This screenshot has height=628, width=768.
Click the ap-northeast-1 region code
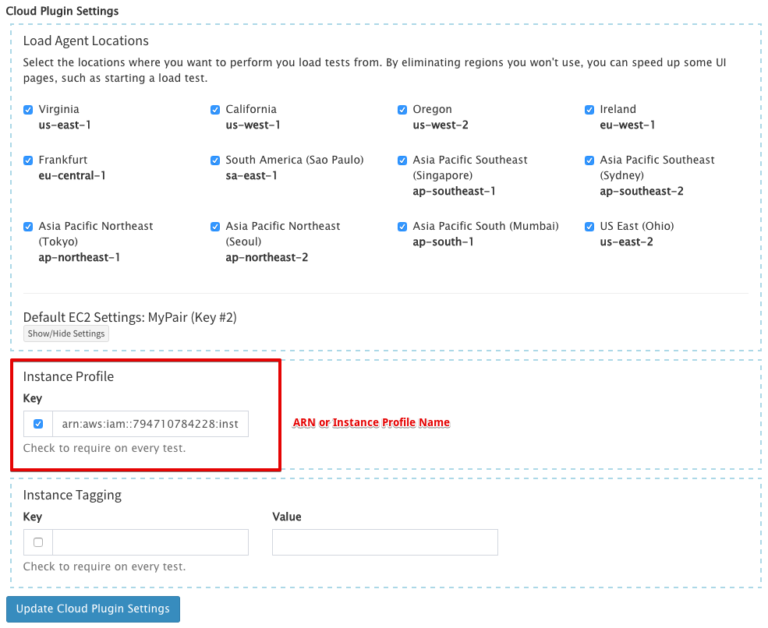[79, 257]
